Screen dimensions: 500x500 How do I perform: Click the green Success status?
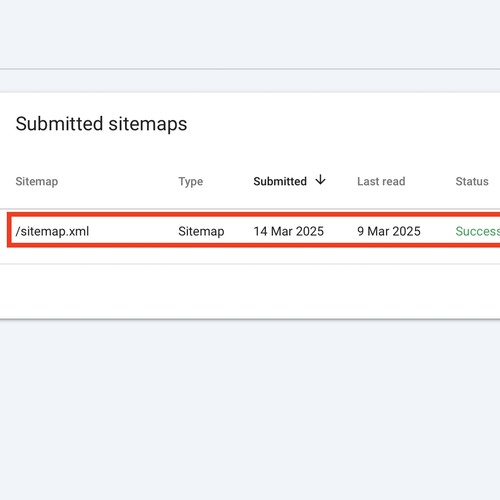[477, 231]
